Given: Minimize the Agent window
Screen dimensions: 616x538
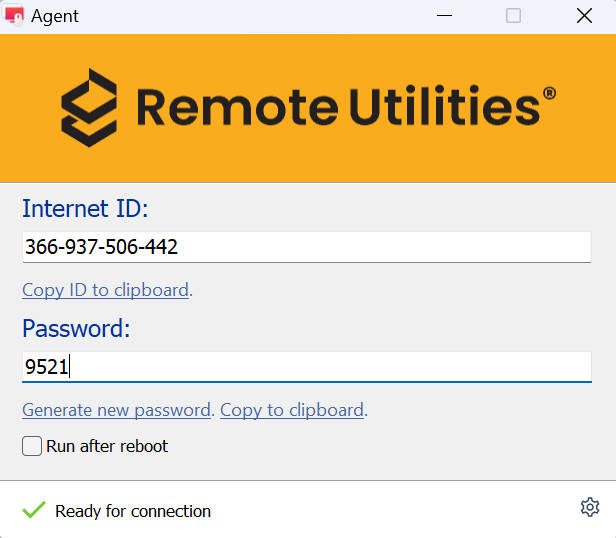Looking at the screenshot, I should [441, 16].
